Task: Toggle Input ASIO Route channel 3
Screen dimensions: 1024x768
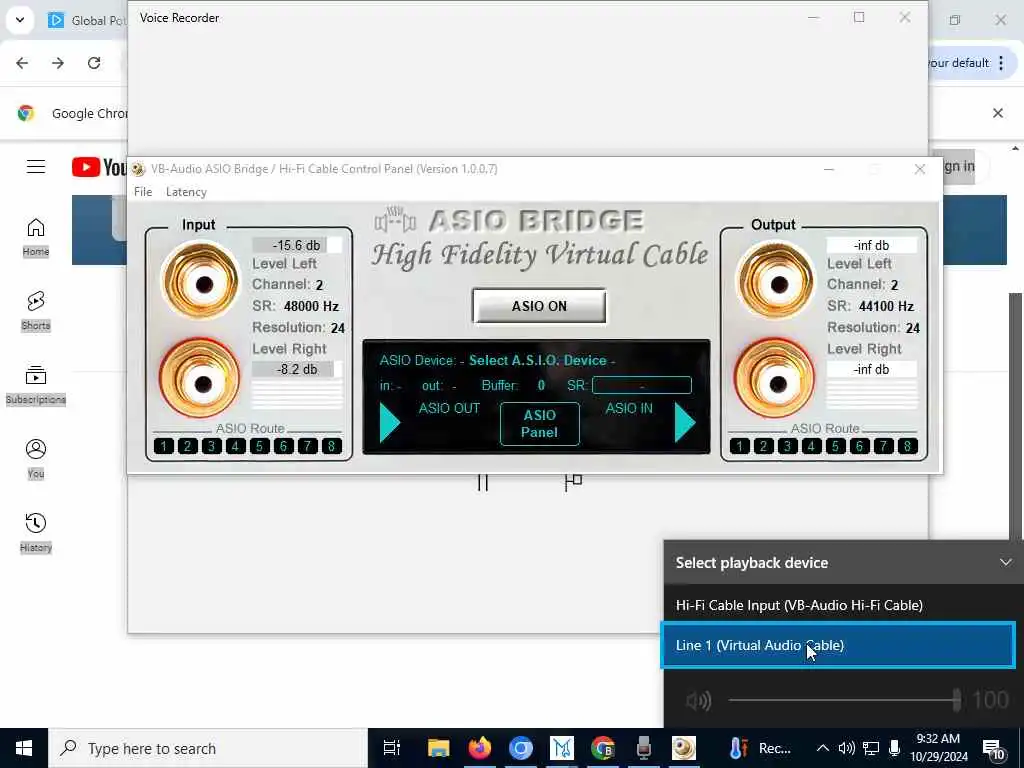Action: [x=211, y=446]
